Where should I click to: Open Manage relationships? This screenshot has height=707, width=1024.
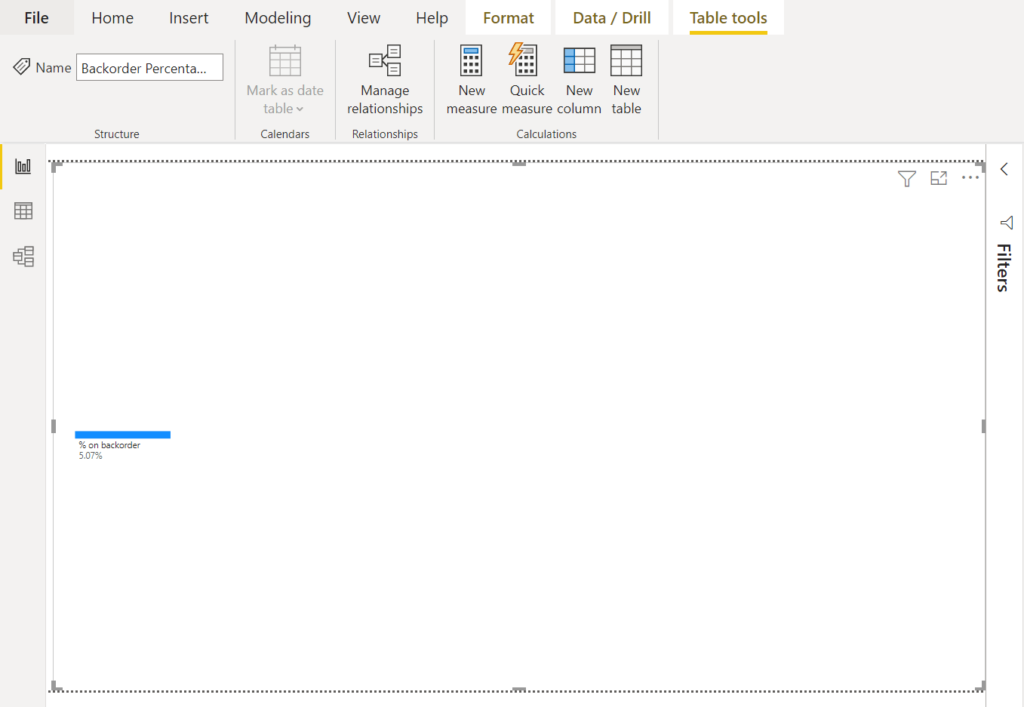pyautogui.click(x=384, y=78)
